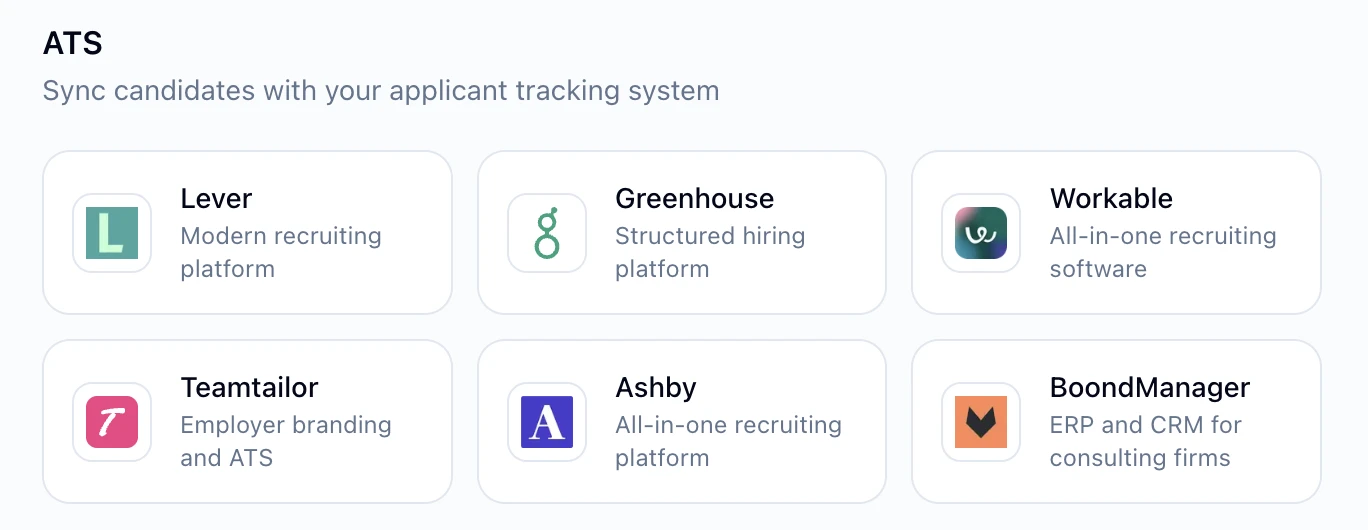Select the BoondManager integration title
The image size is (1368, 530).
coord(1150,388)
